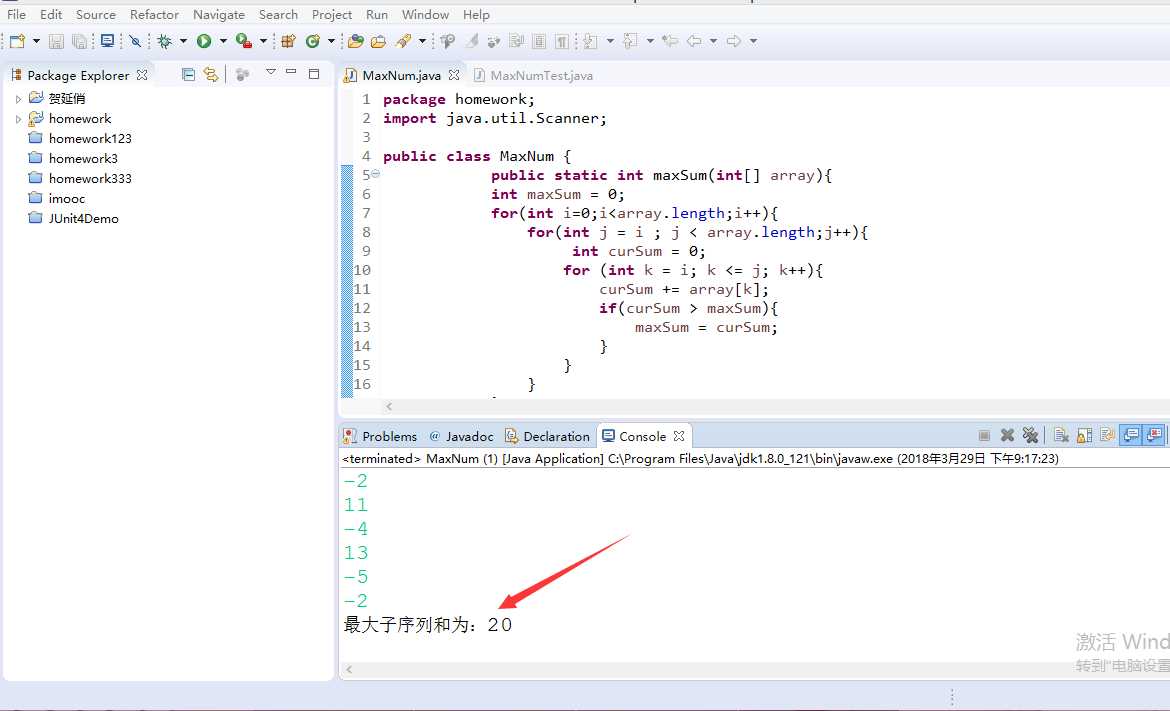Open the Project menu
The height and width of the screenshot is (711, 1170).
332,14
